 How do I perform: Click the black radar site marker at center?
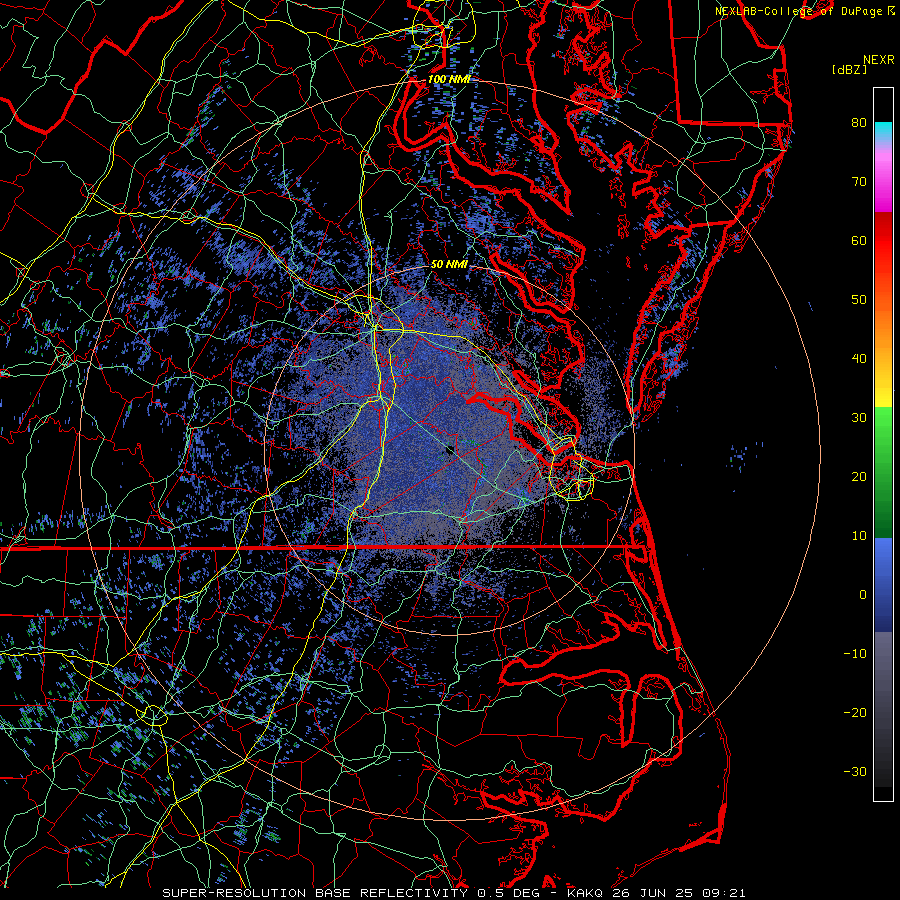tap(451, 449)
